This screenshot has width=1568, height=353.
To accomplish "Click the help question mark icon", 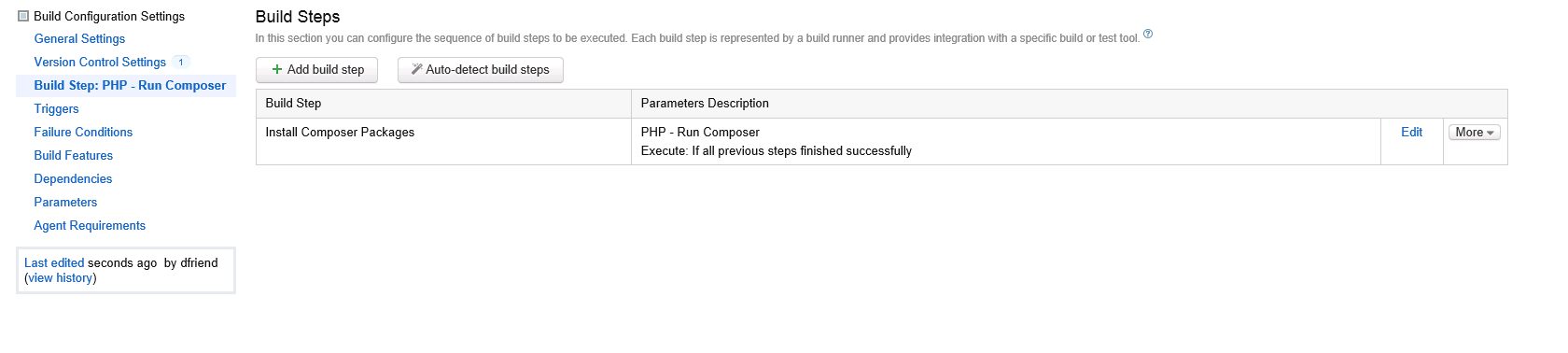I will (x=1148, y=35).
